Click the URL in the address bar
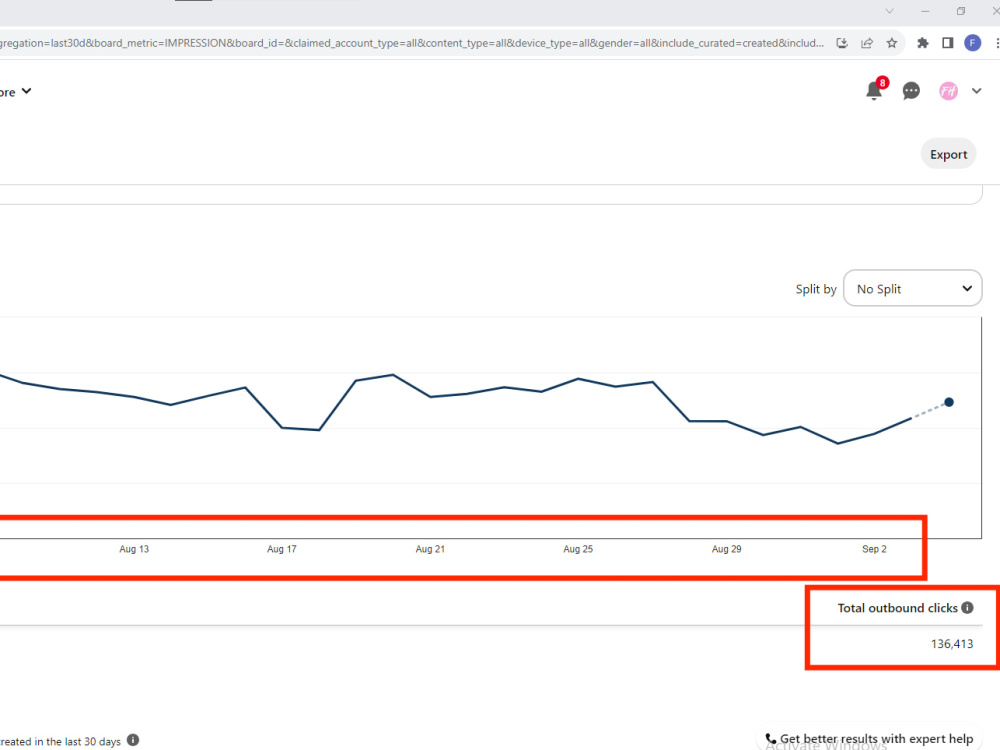The width and height of the screenshot is (1000, 750). (x=412, y=43)
